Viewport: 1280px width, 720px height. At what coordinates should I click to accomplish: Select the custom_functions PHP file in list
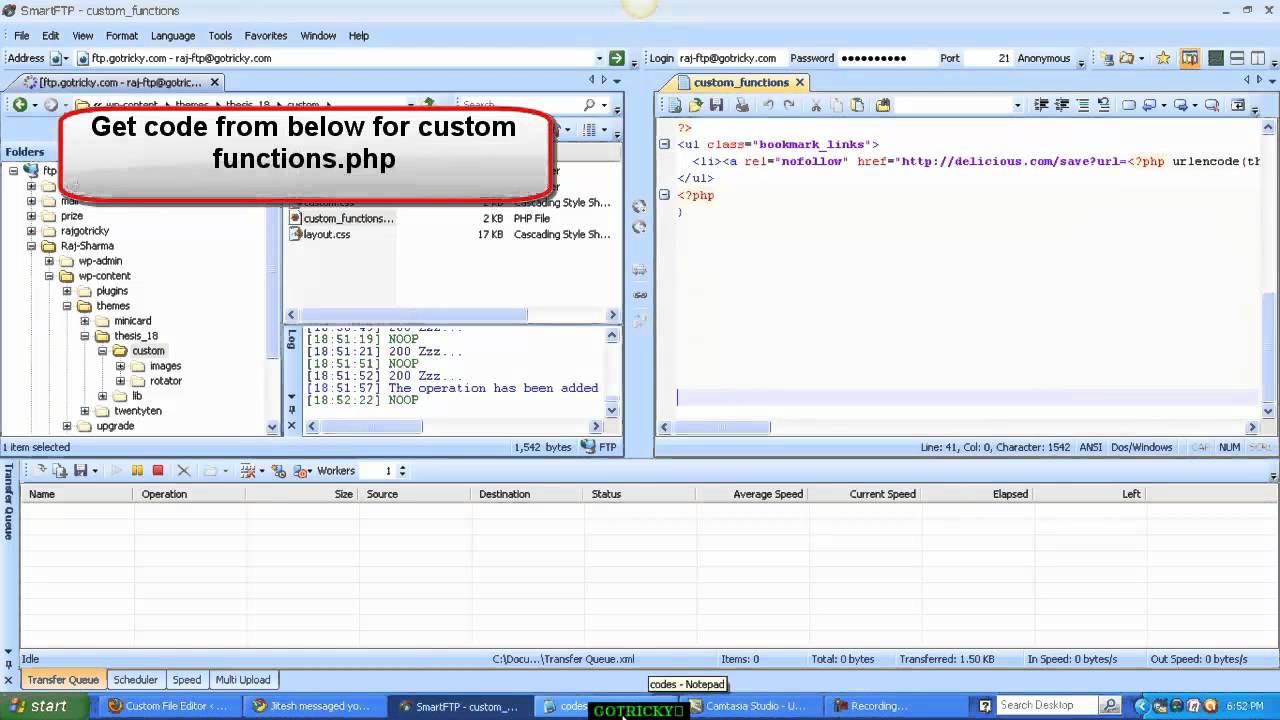pos(348,218)
